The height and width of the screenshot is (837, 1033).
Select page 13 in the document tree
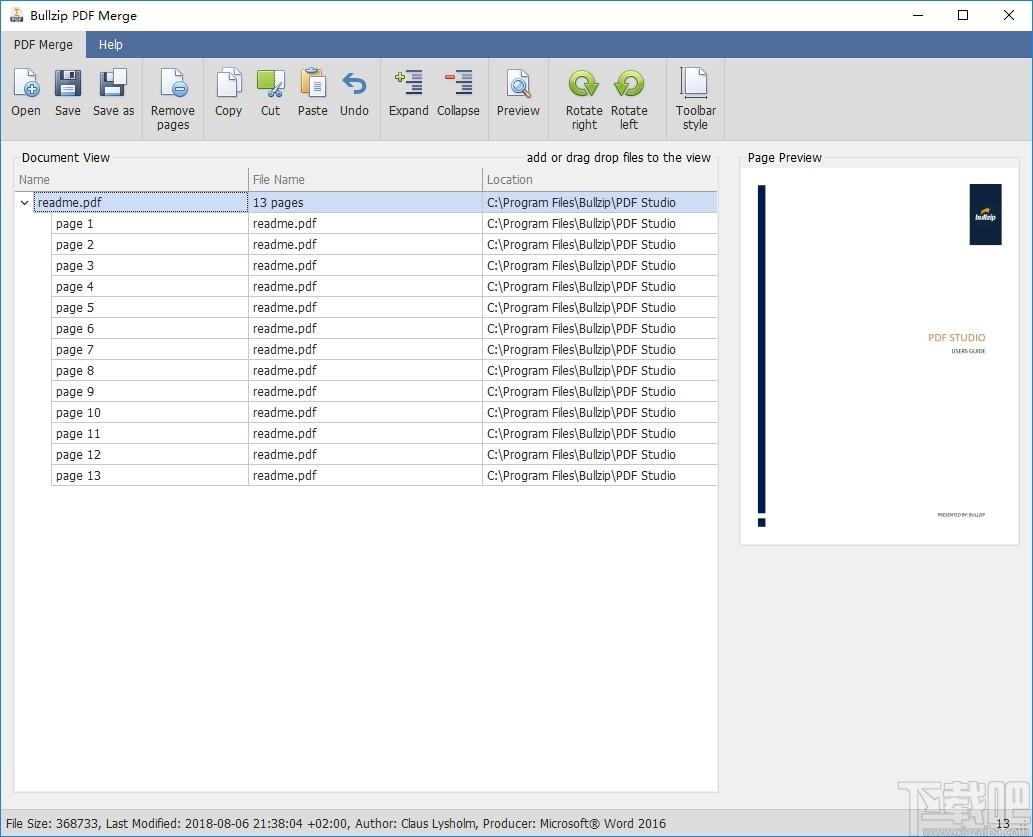click(x=78, y=476)
